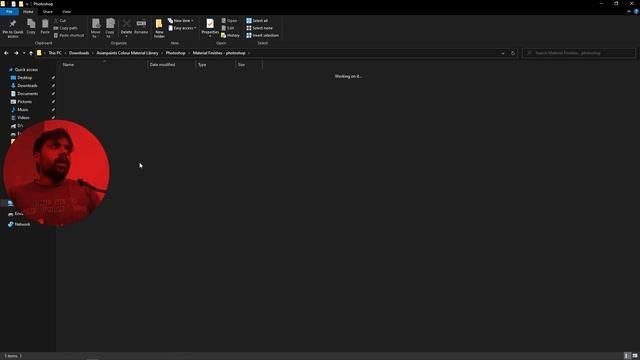Image resolution: width=640 pixels, height=360 pixels.
Task: Click Downloads in breadcrumb path
Action: coord(79,53)
